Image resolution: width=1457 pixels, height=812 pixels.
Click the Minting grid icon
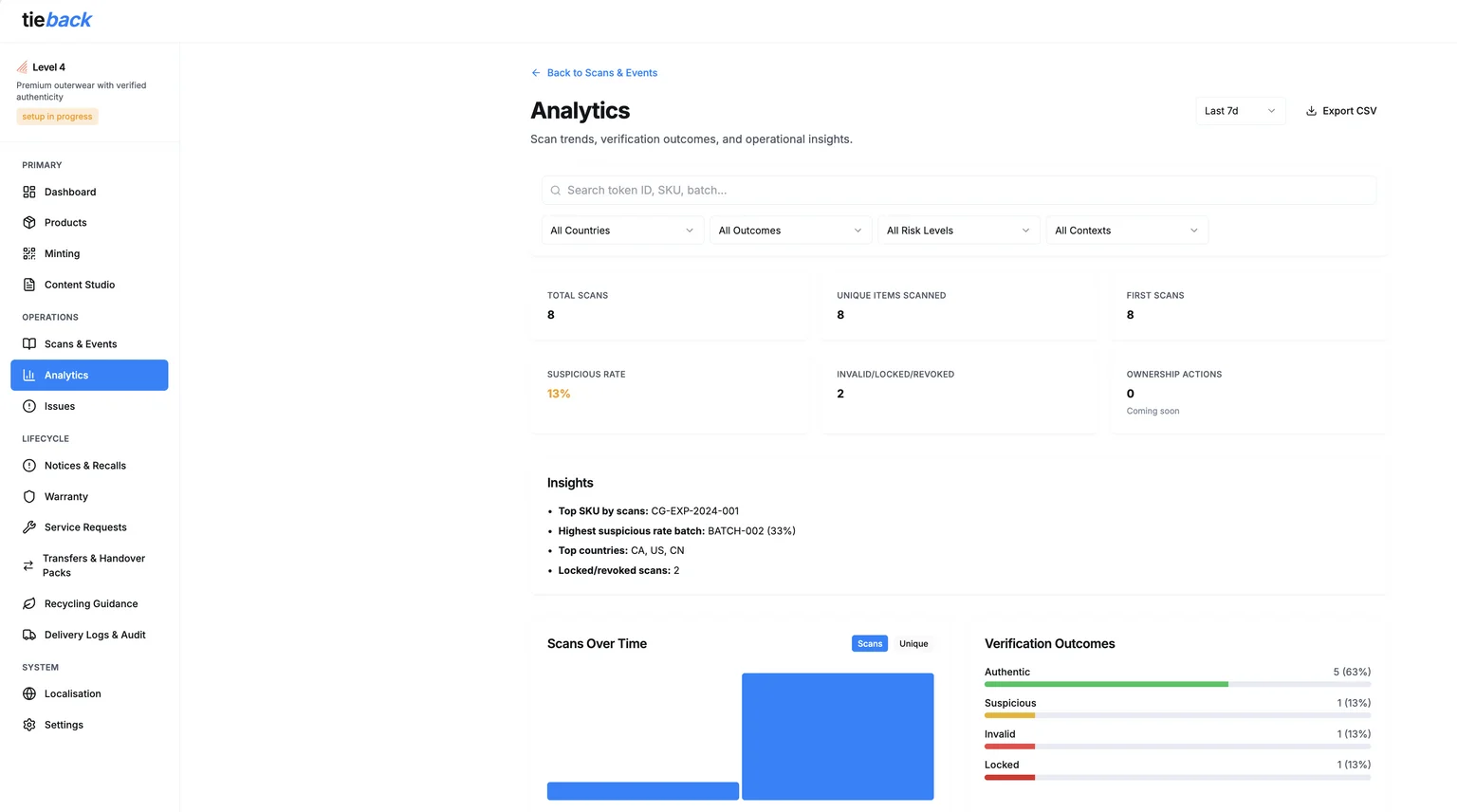pyautogui.click(x=29, y=253)
